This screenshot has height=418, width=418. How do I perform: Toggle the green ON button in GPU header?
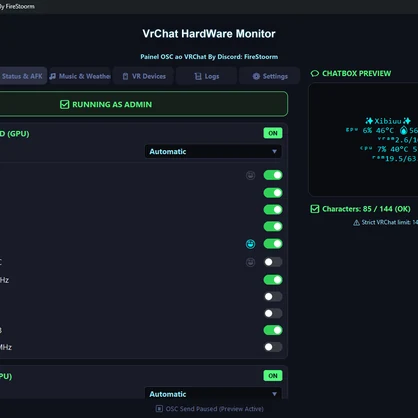pyautogui.click(x=273, y=133)
